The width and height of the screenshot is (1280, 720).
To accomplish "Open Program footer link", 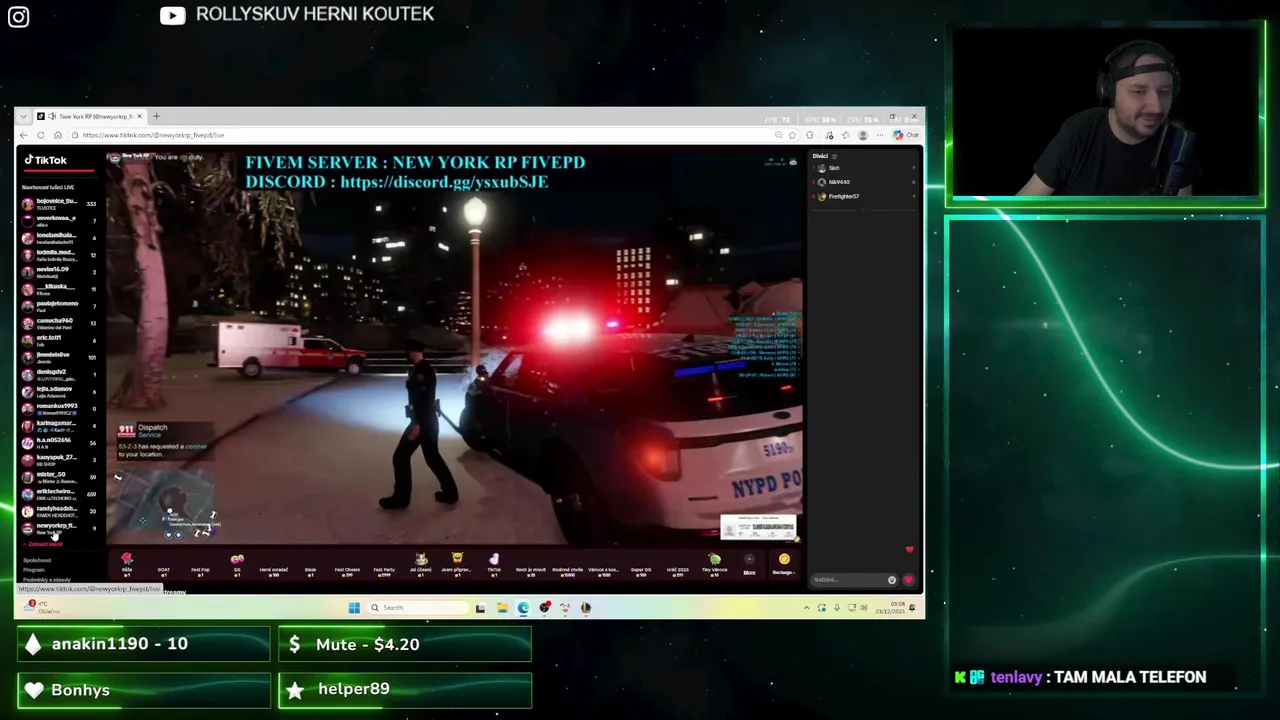I will point(34,570).
